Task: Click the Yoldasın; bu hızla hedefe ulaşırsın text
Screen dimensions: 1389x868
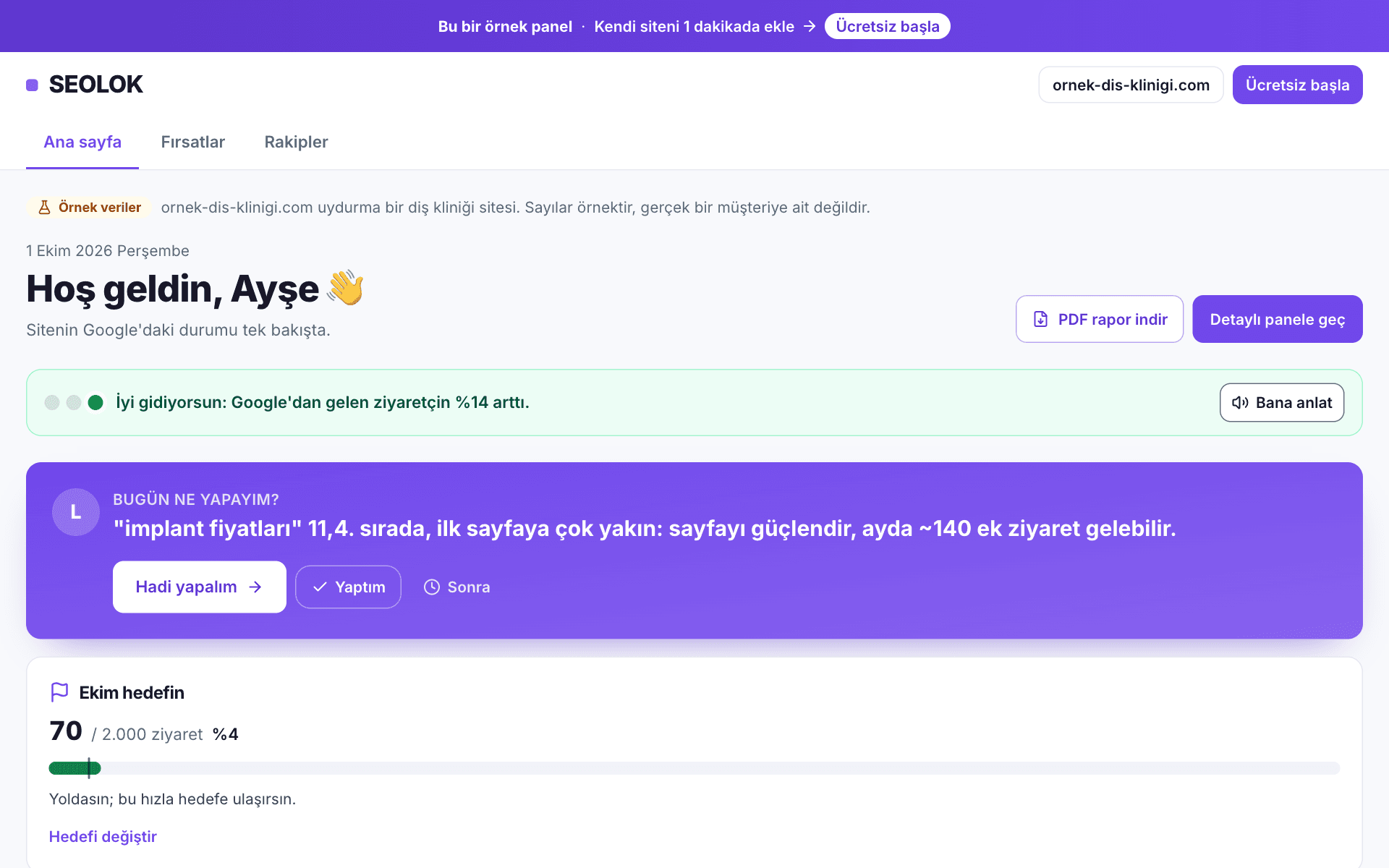Action: (x=172, y=799)
